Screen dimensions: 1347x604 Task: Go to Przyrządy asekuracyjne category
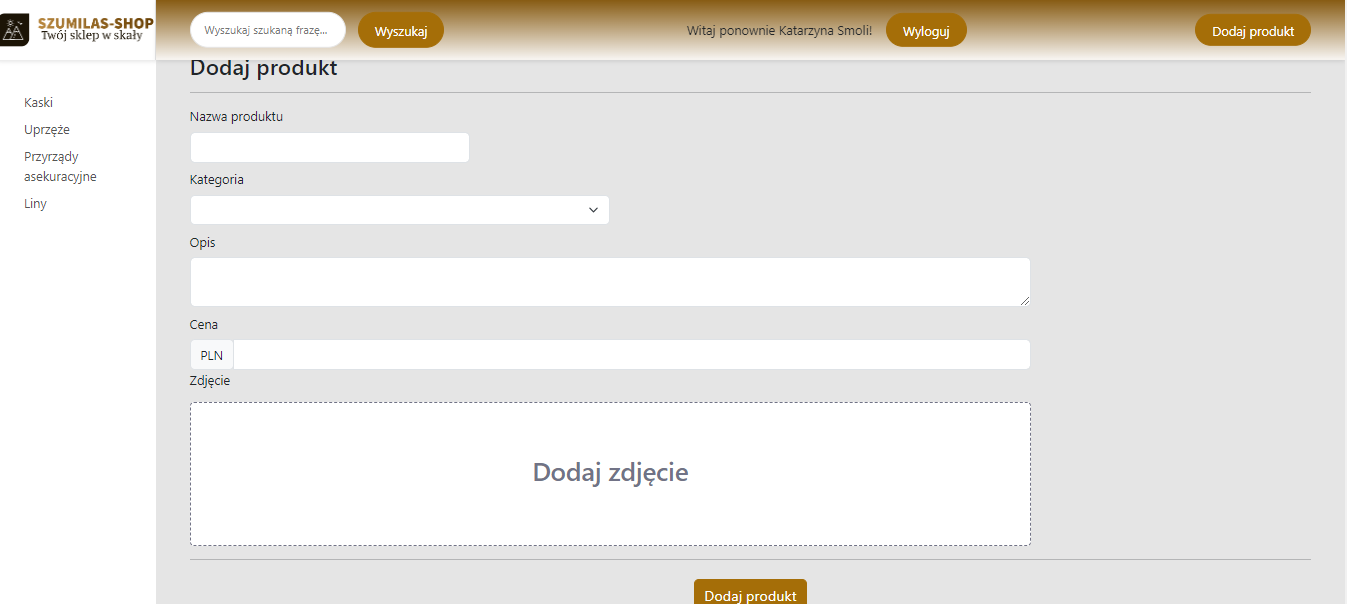60,167
